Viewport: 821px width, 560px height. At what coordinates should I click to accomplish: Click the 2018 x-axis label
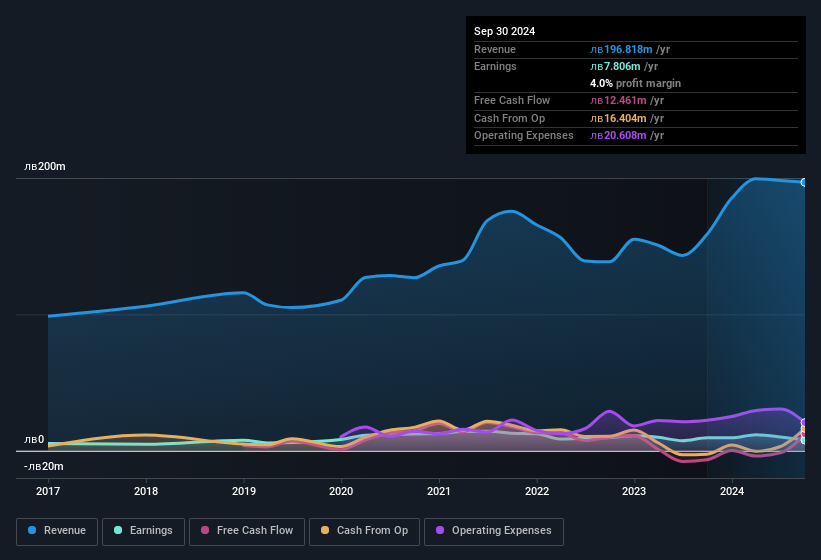pos(146,491)
